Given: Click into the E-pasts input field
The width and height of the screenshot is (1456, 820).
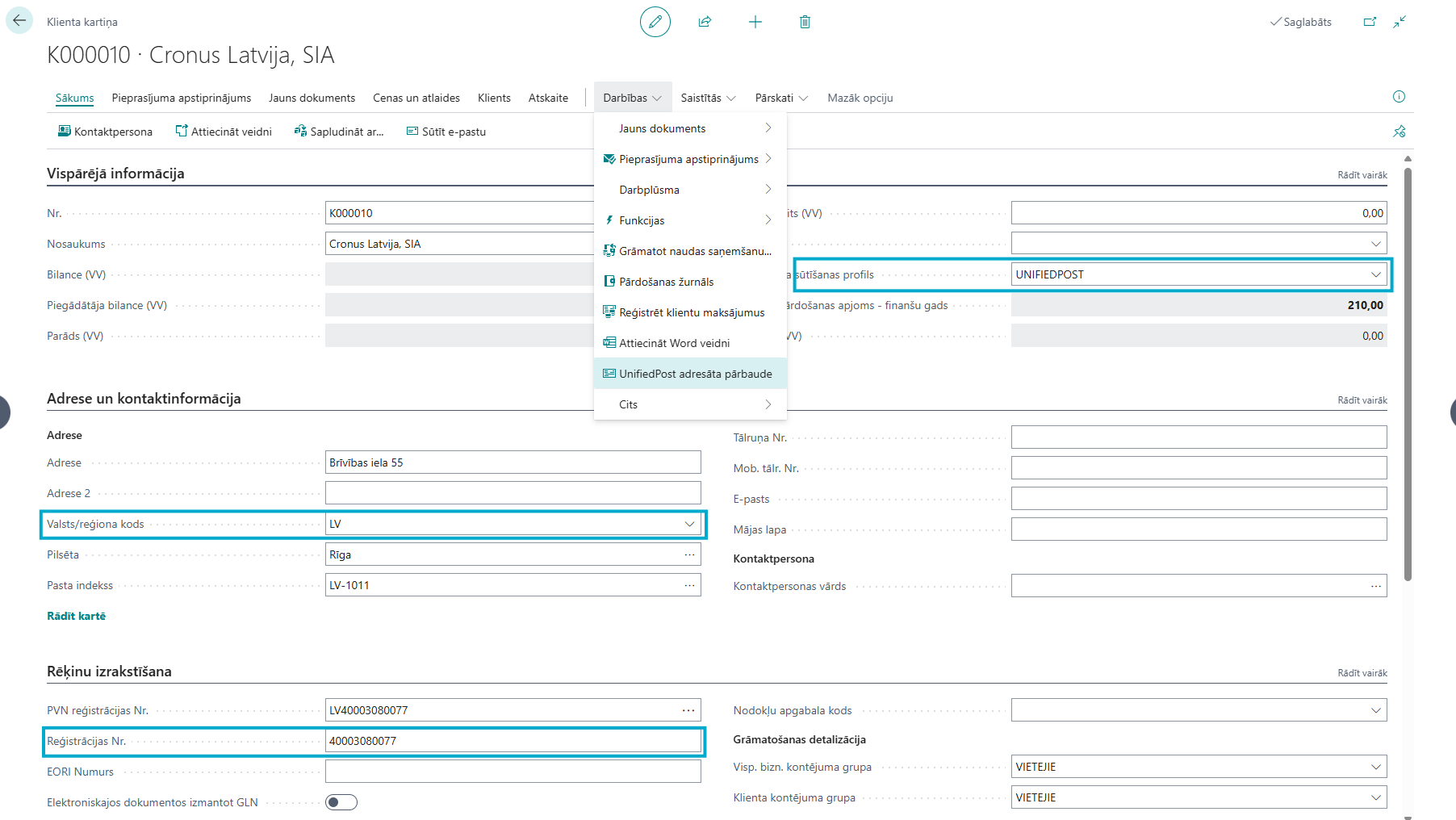Looking at the screenshot, I should click(x=1198, y=499).
